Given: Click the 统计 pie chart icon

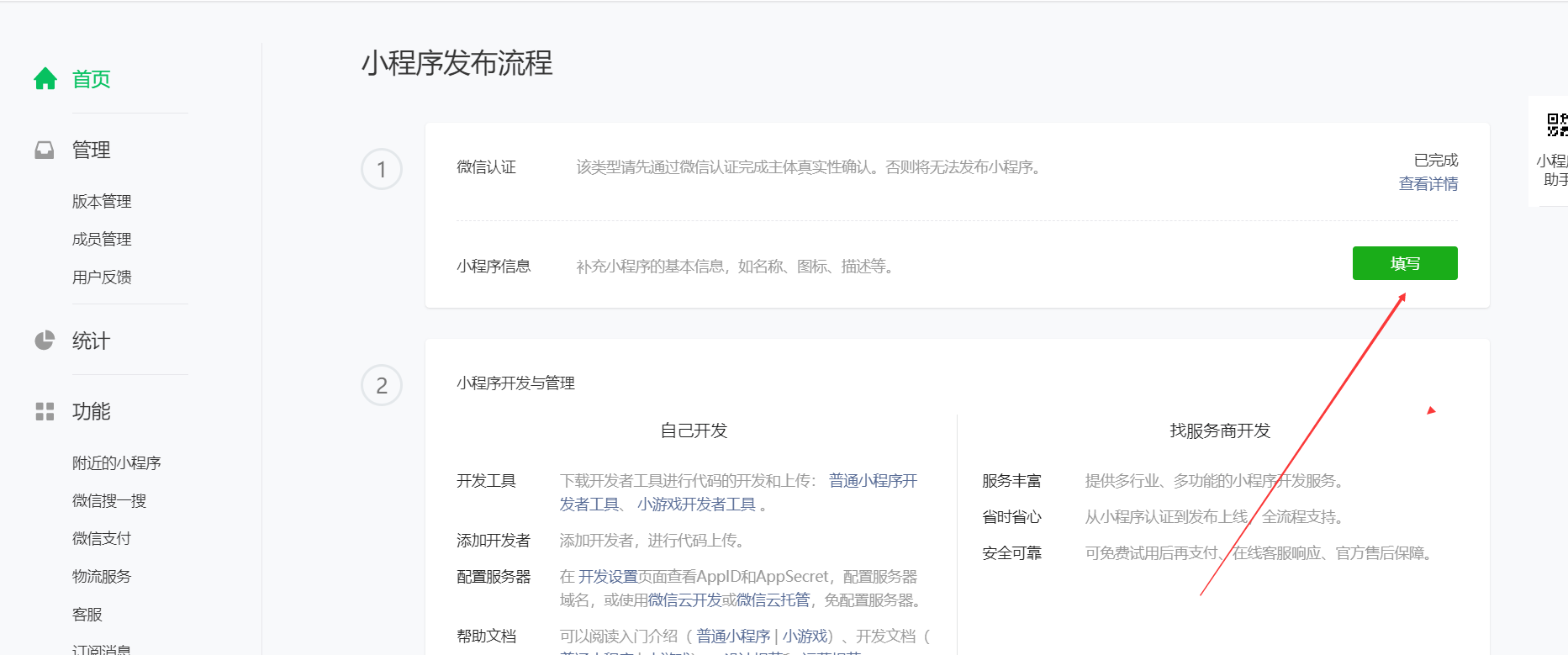Looking at the screenshot, I should (45, 341).
